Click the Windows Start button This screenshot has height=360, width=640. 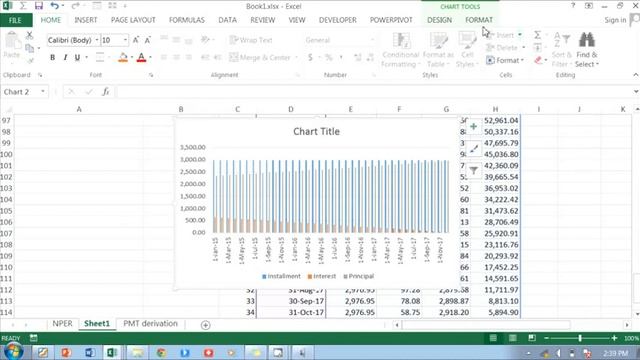[x=13, y=352]
